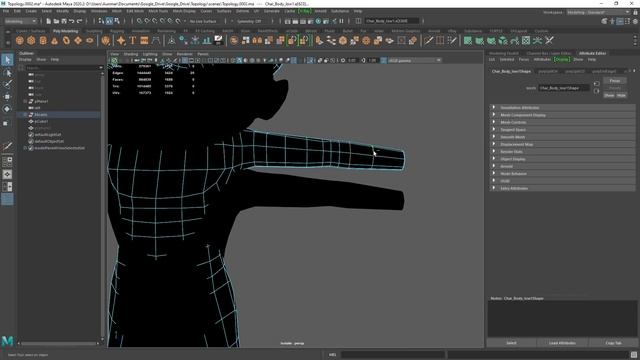Click the UV editor shelf icon
The image size is (640, 360).
click(x=526, y=40)
